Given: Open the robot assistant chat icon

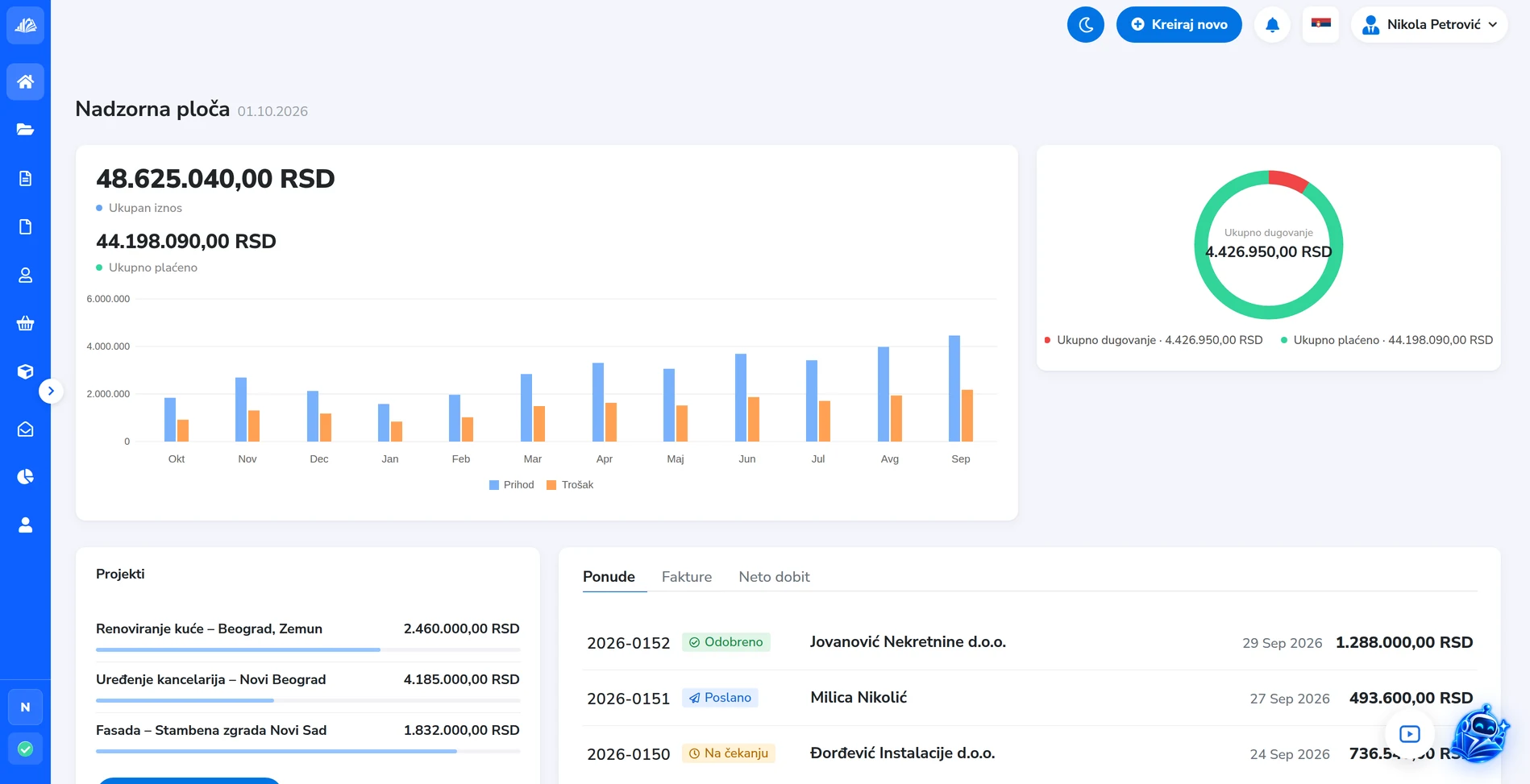Looking at the screenshot, I should pos(1479,733).
